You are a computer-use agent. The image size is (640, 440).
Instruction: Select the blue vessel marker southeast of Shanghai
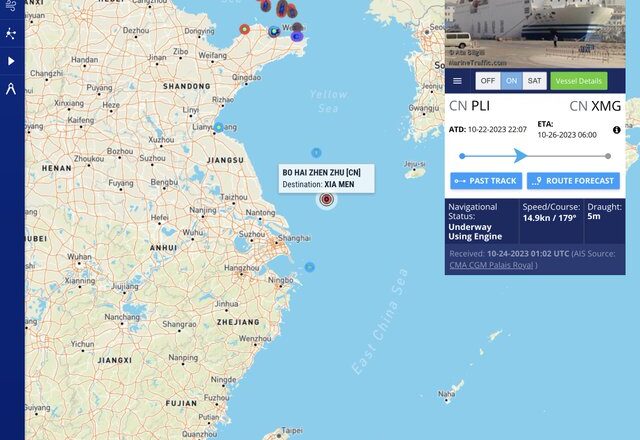tap(310, 267)
